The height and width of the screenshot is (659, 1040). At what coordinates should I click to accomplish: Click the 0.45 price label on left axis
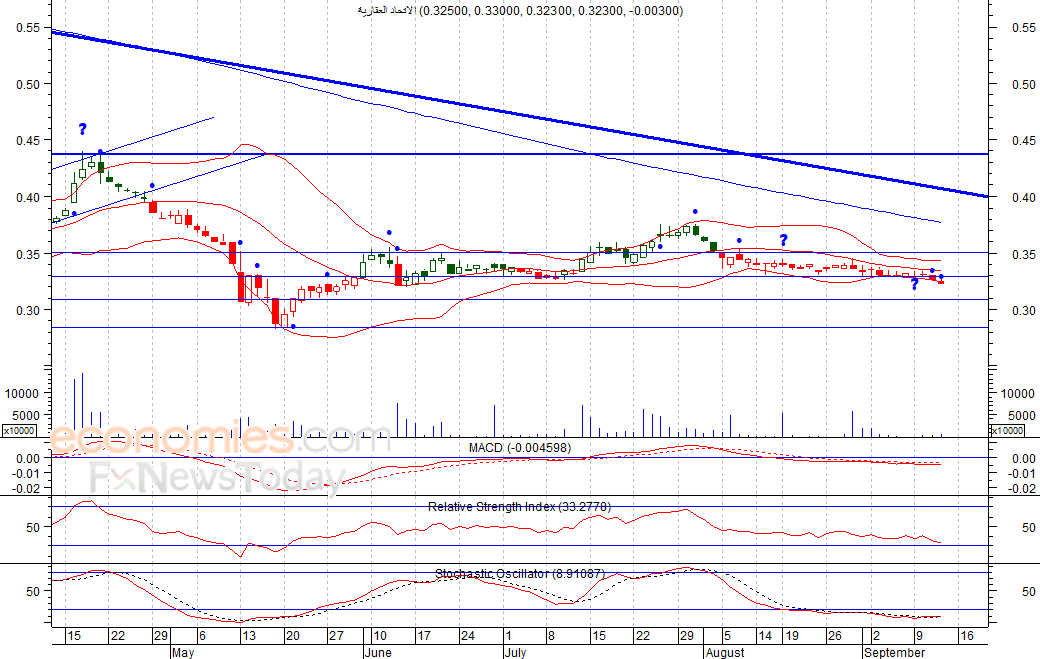pyautogui.click(x=29, y=141)
